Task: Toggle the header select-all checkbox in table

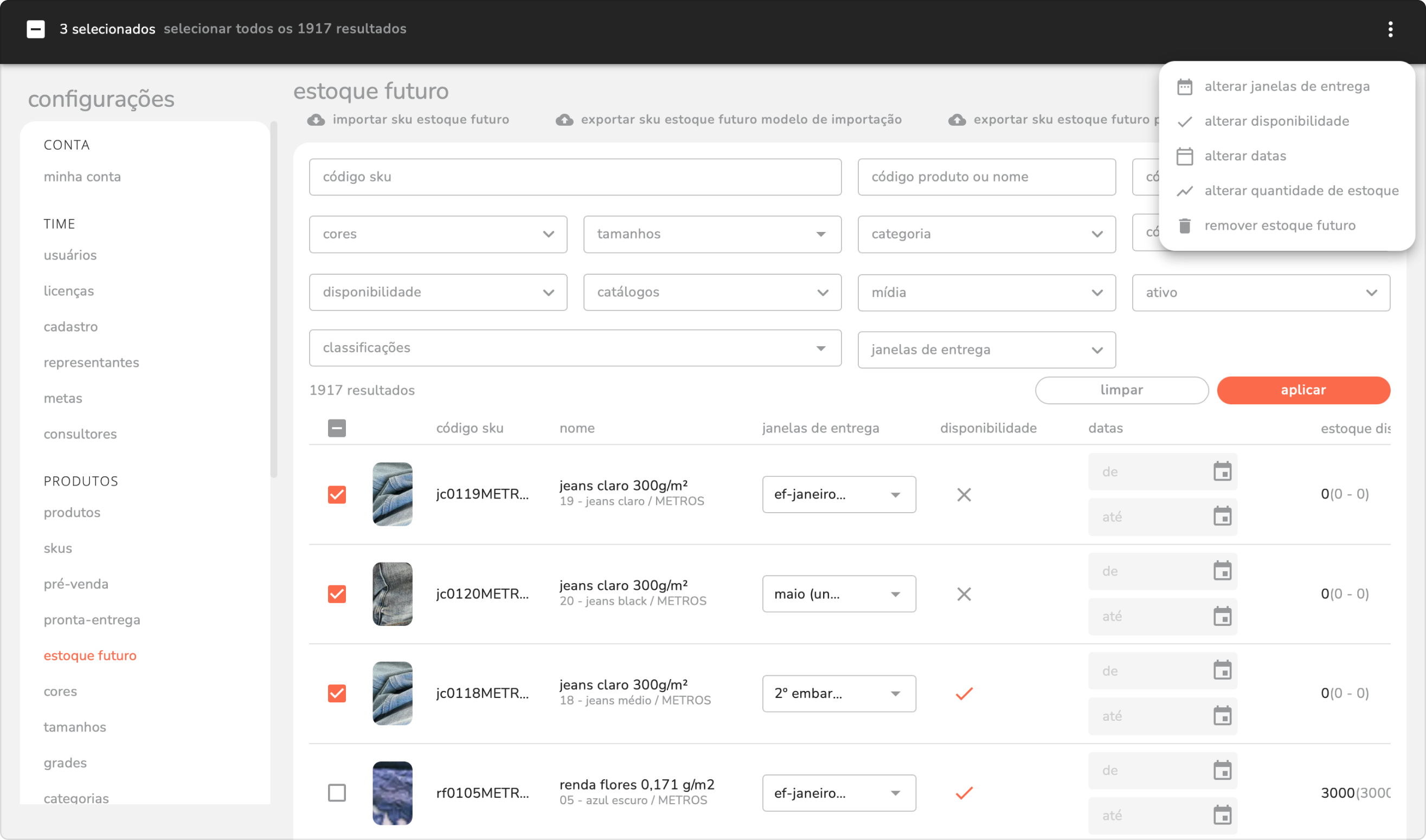Action: pos(336,428)
